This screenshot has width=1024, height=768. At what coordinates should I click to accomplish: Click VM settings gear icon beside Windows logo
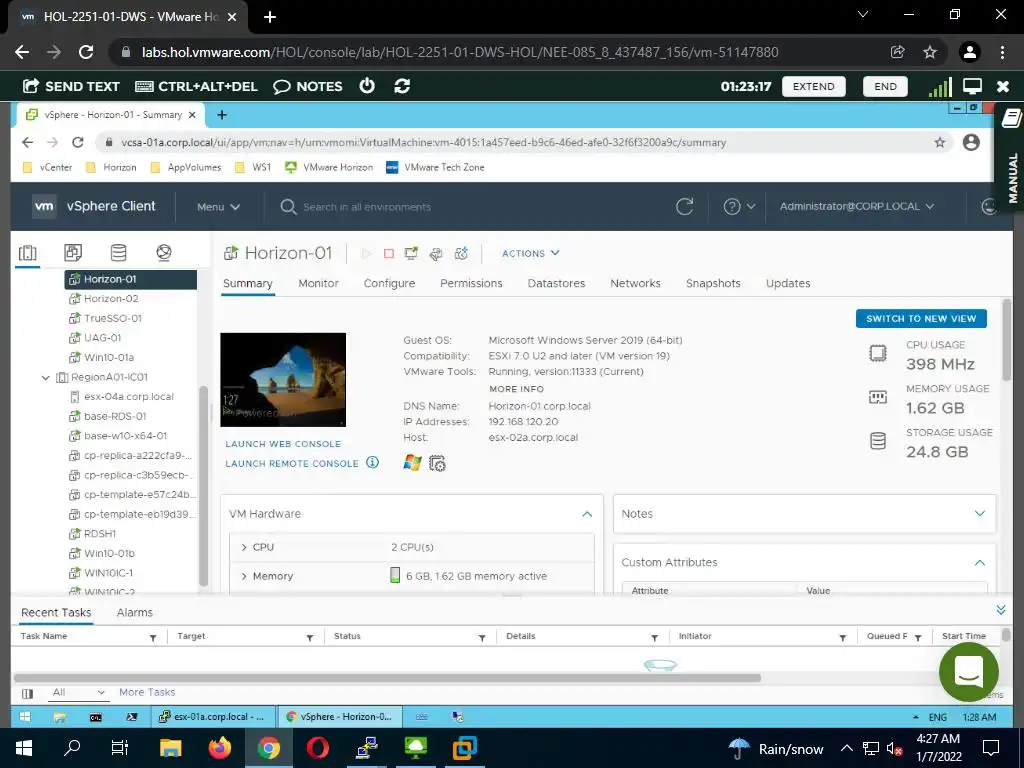[x=437, y=464]
